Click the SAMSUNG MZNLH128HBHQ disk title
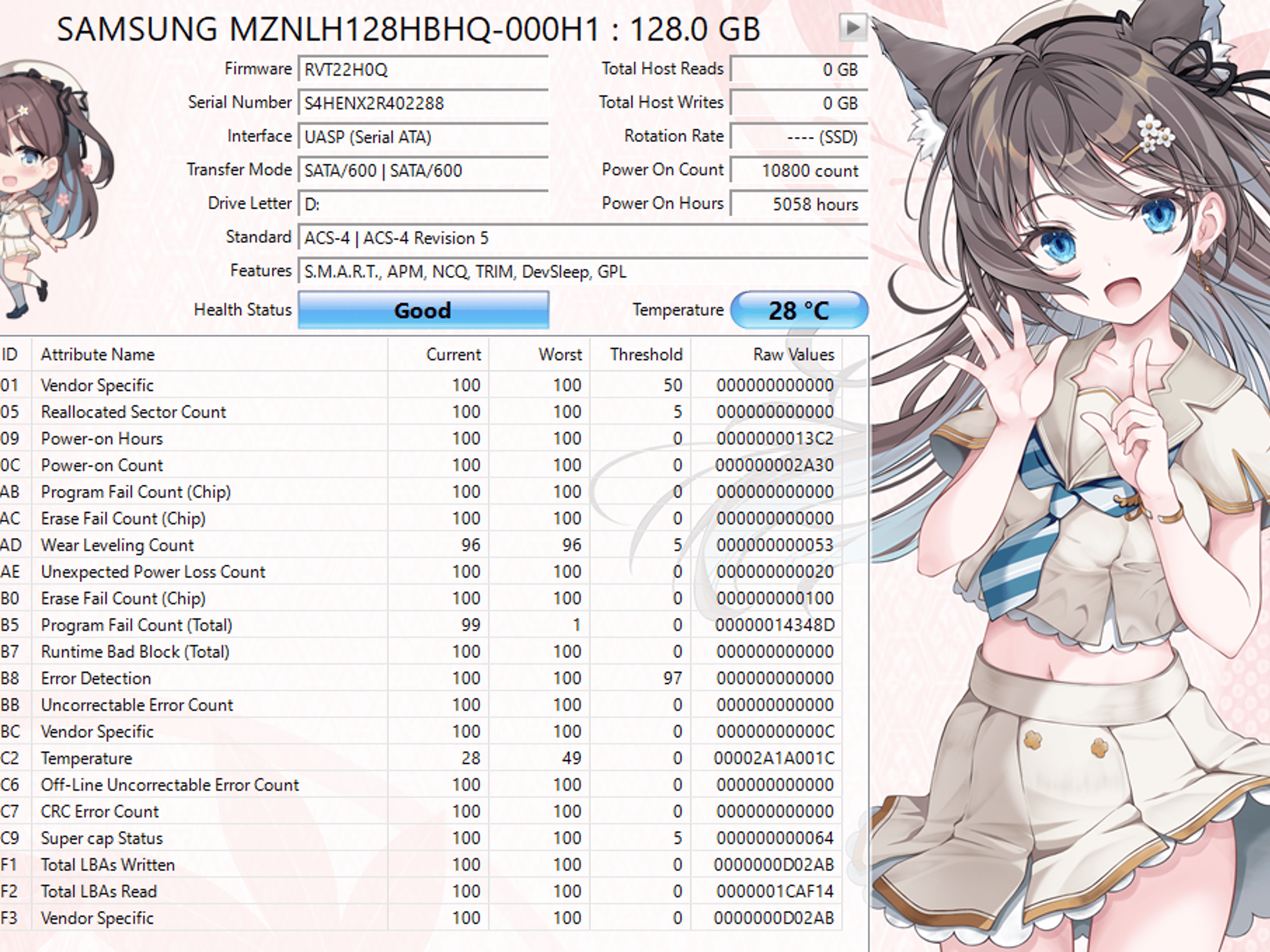 (x=408, y=29)
